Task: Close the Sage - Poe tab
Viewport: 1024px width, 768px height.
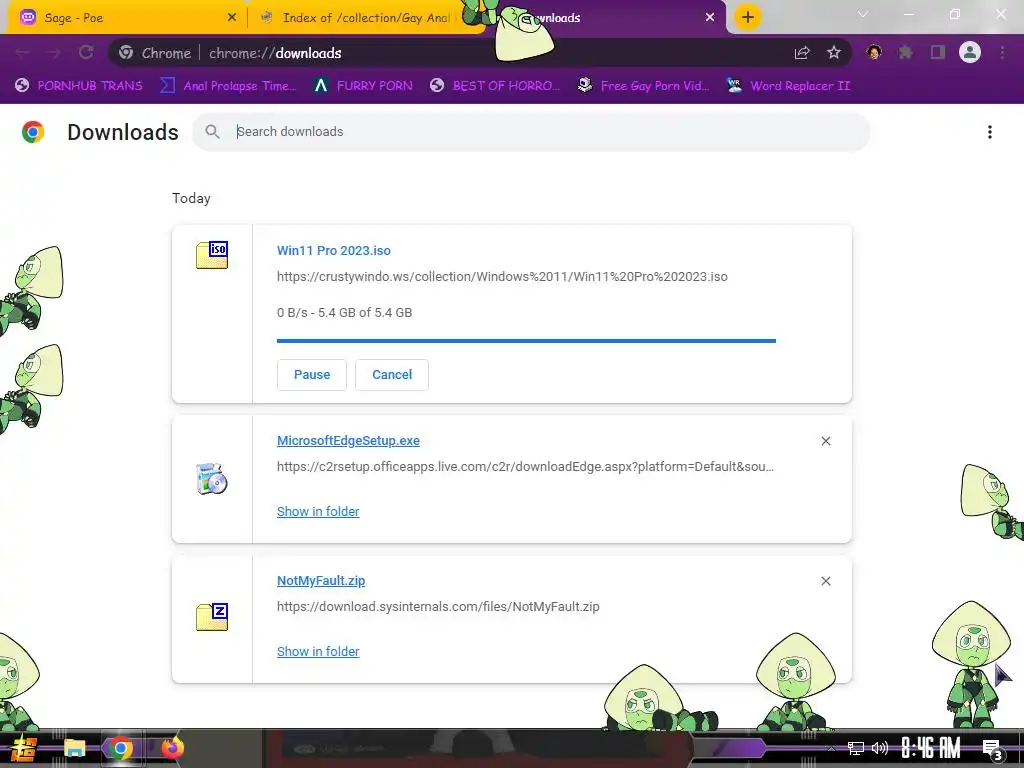Action: click(x=232, y=18)
